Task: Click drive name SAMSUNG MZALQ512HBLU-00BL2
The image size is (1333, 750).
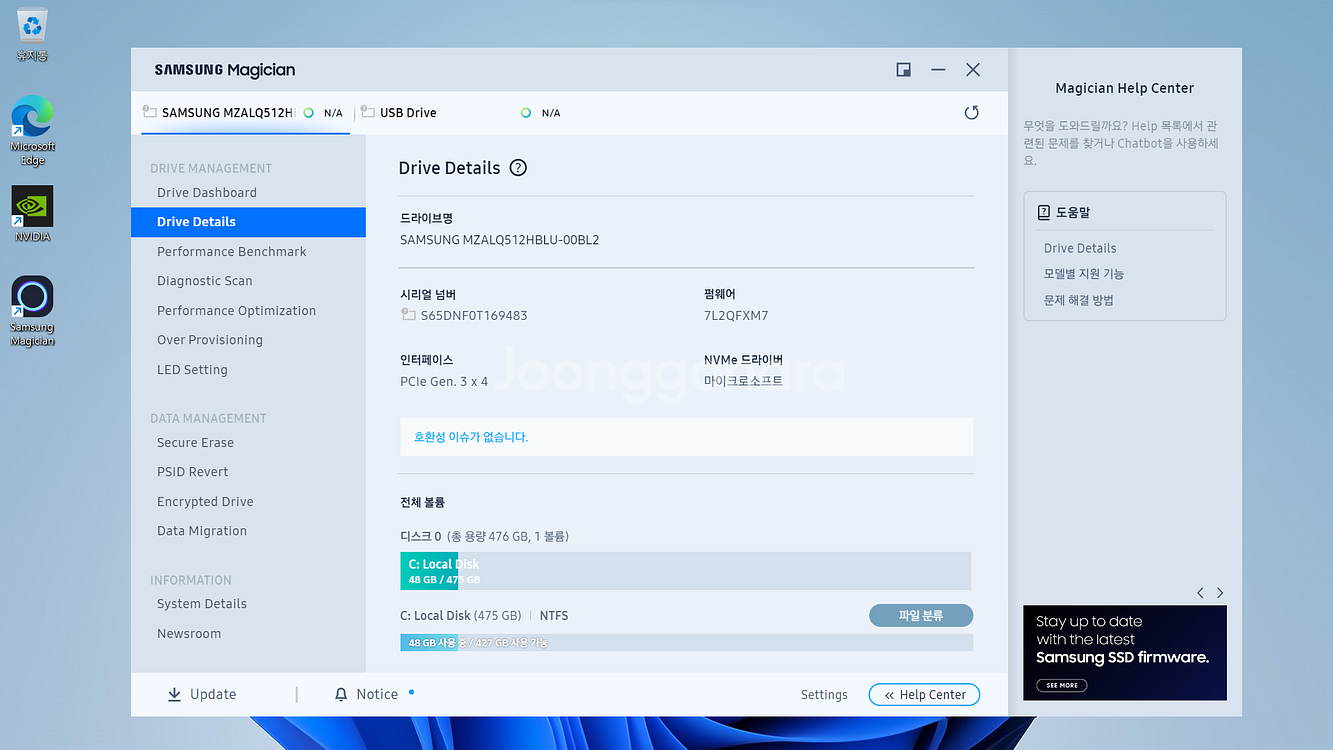Action: (x=500, y=240)
